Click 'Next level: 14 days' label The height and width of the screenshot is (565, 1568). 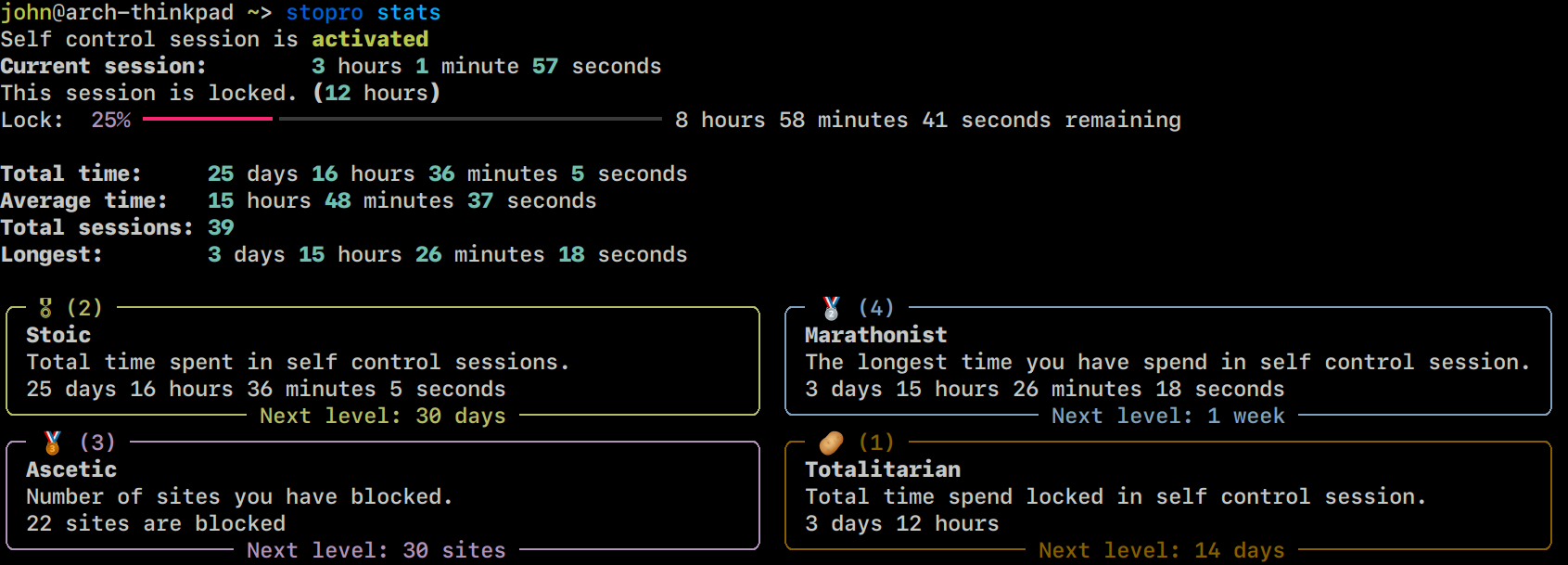click(x=1161, y=550)
